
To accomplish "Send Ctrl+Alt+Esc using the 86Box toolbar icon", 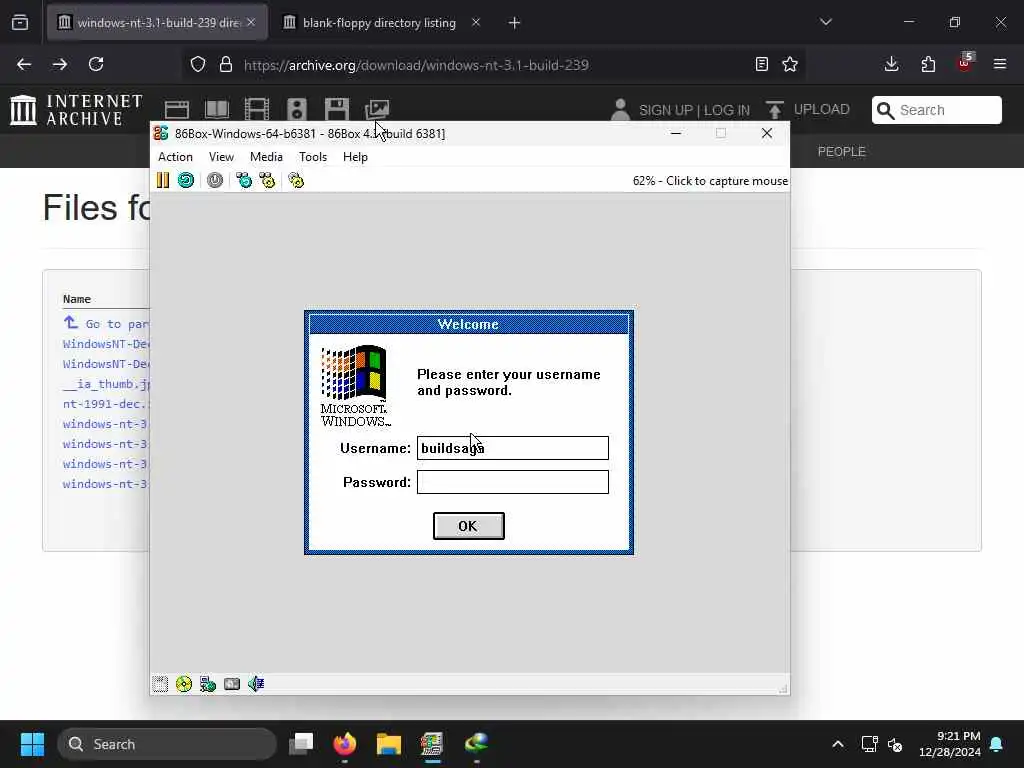I will tap(267, 180).
